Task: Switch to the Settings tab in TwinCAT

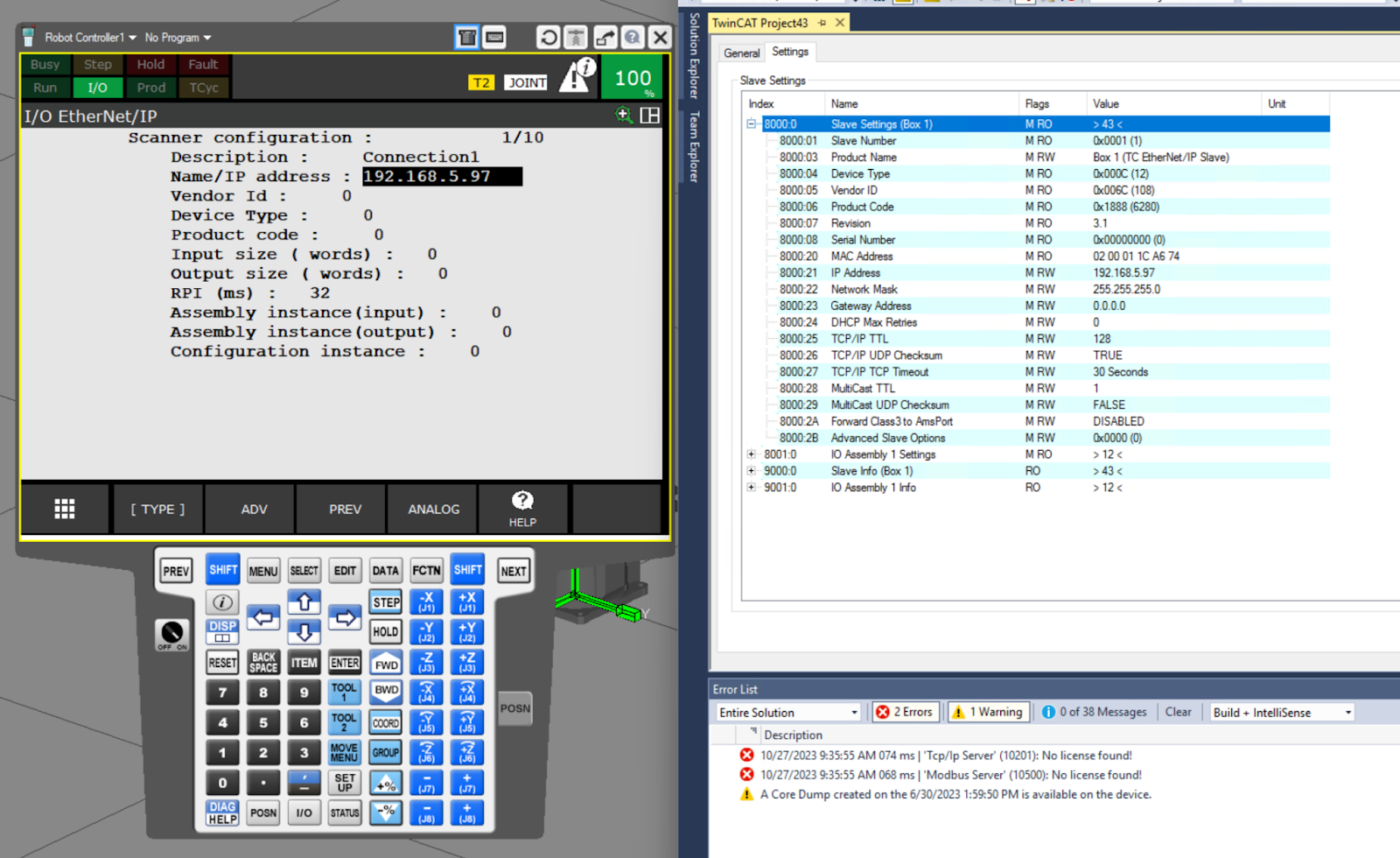Action: coord(790,53)
